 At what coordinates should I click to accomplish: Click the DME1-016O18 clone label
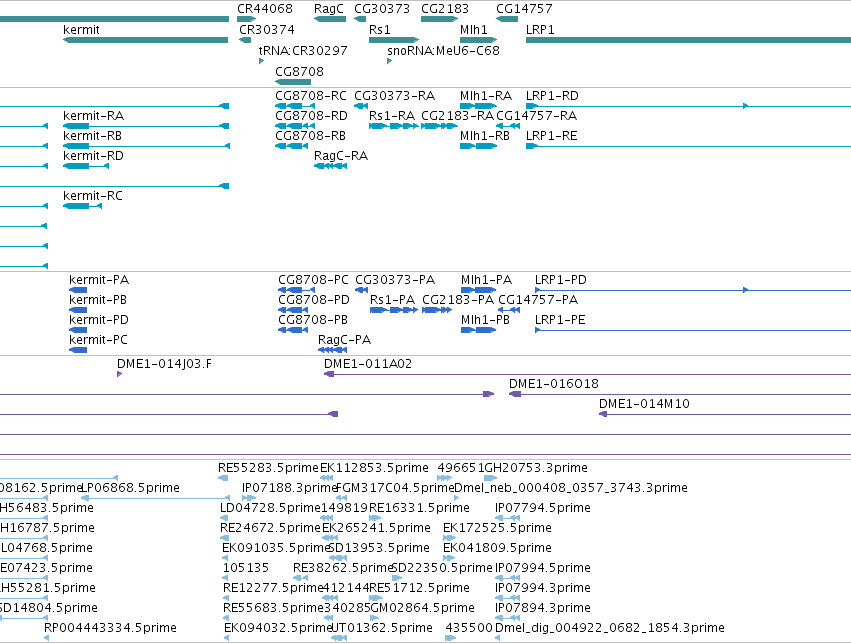coord(554,384)
